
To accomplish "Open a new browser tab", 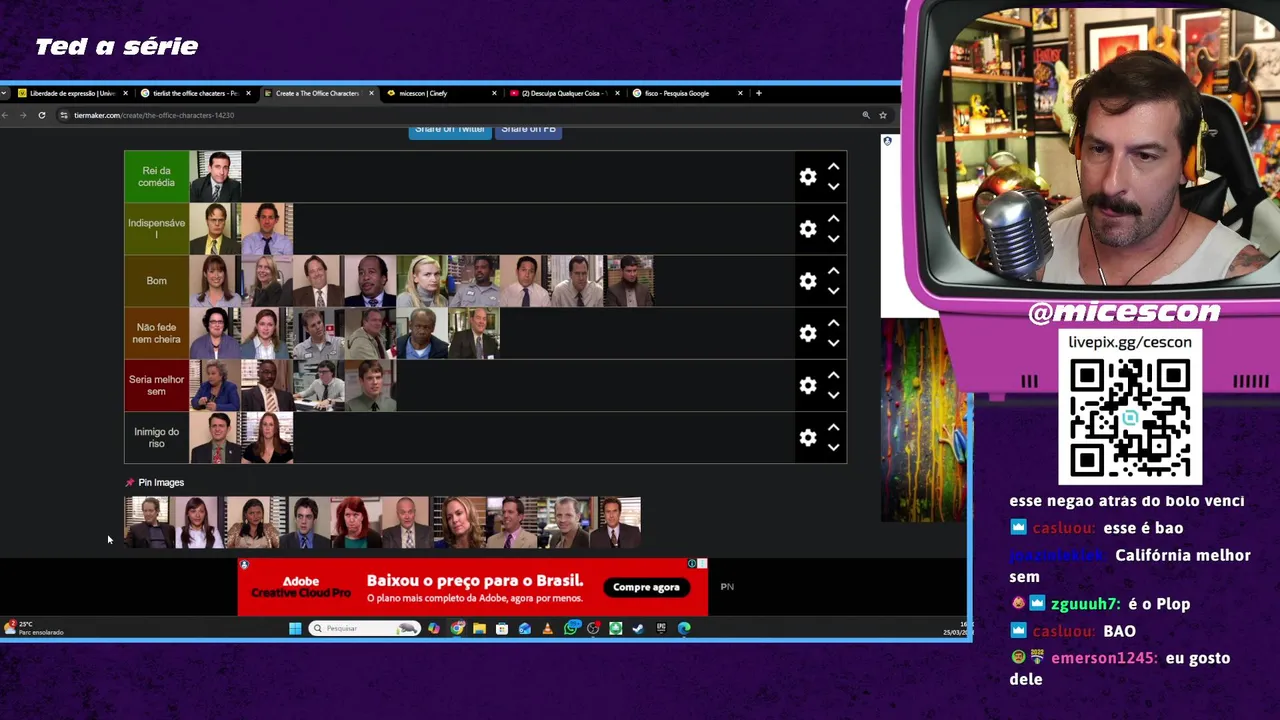I will tap(758, 93).
